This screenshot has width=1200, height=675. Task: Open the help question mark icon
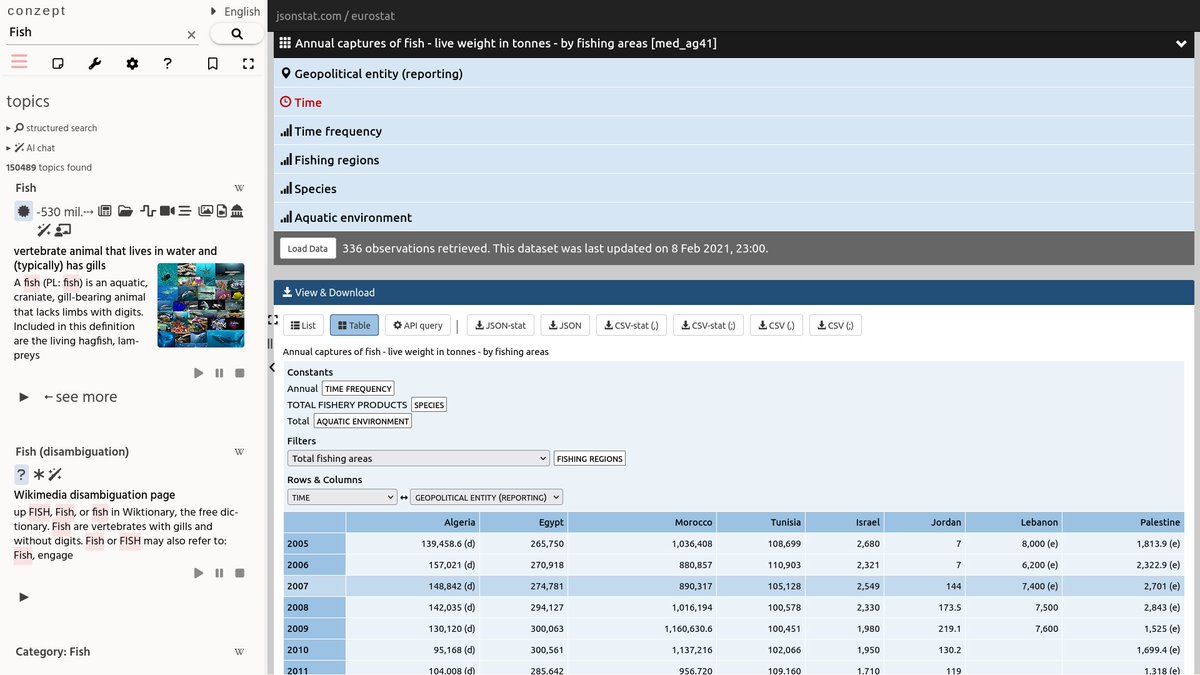[168, 64]
